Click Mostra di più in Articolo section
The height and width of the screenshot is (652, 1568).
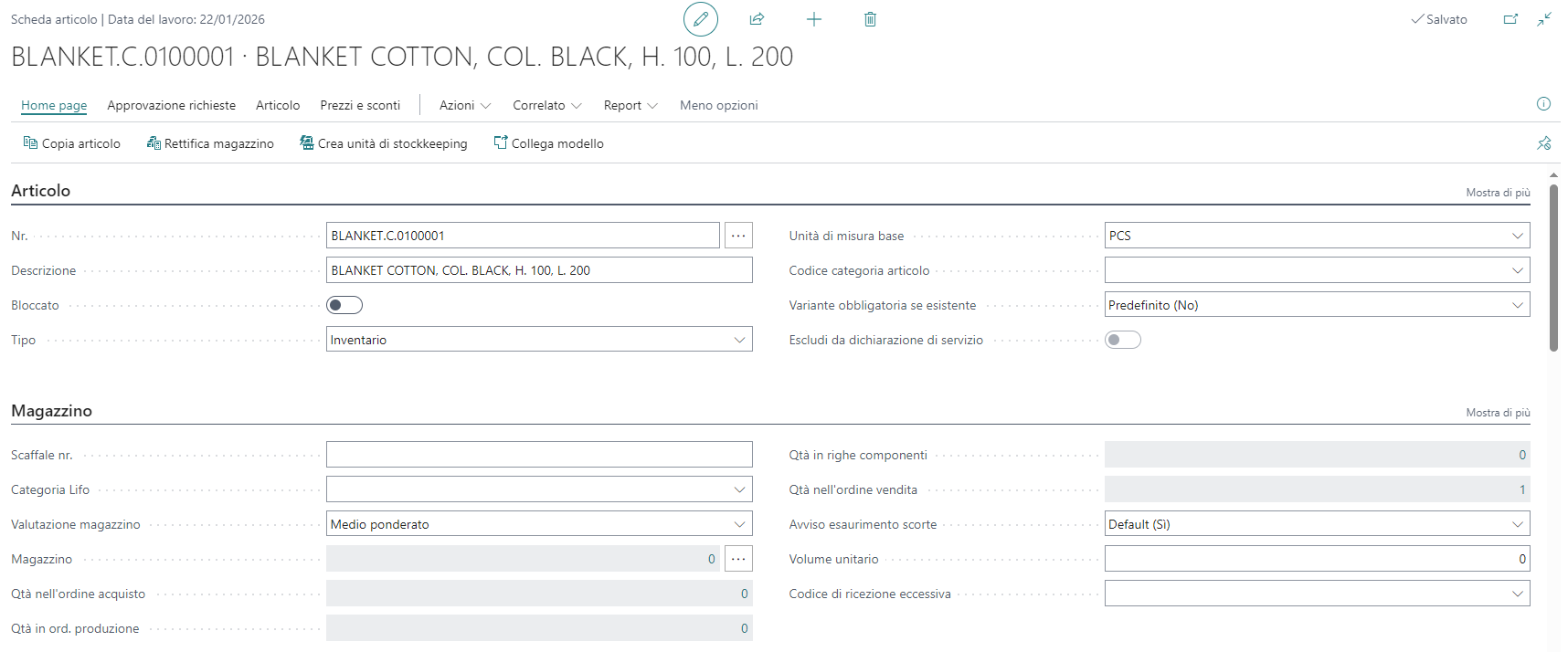(x=1498, y=193)
